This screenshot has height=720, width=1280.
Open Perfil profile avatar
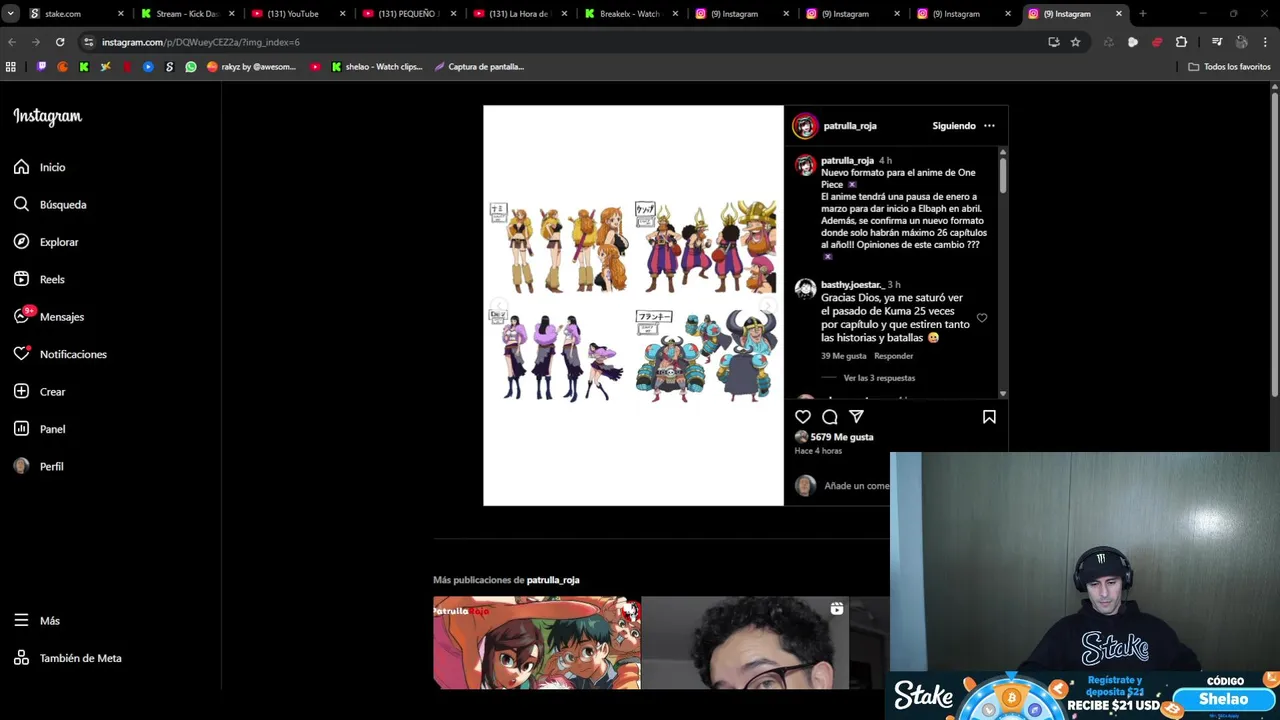(x=21, y=466)
